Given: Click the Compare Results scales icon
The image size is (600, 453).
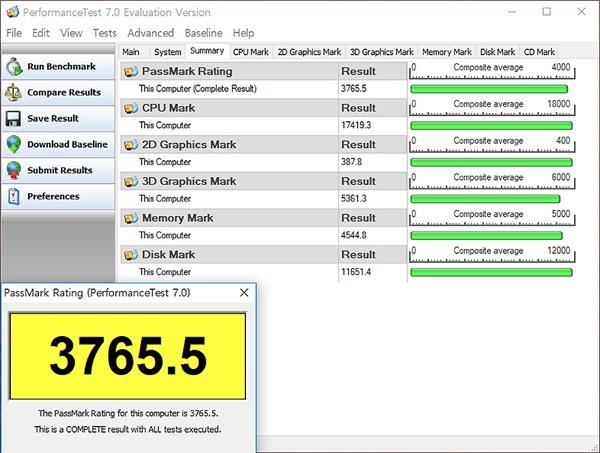Looking at the screenshot, I should (13, 93).
